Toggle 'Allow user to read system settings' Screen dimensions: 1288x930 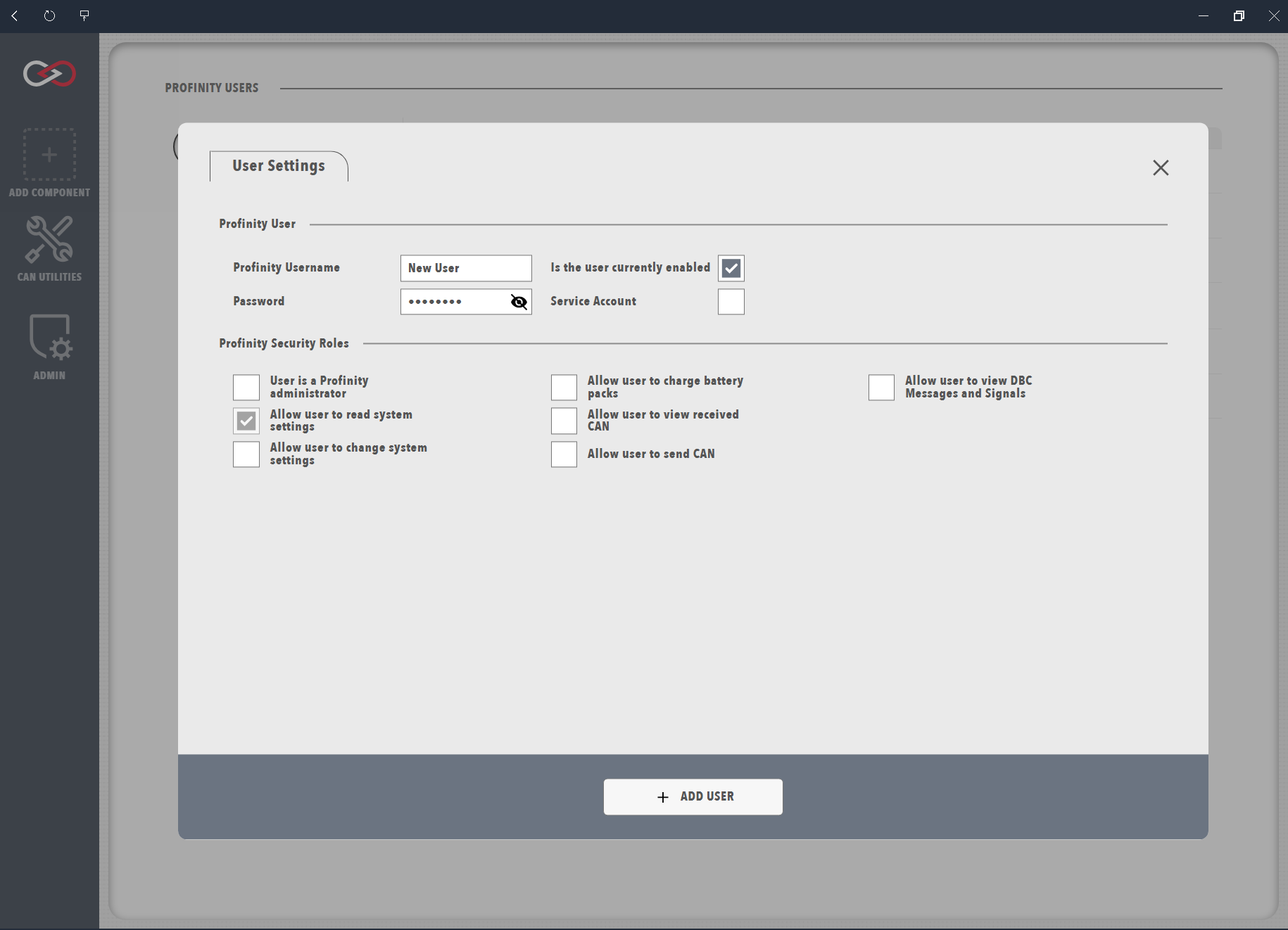pos(246,421)
